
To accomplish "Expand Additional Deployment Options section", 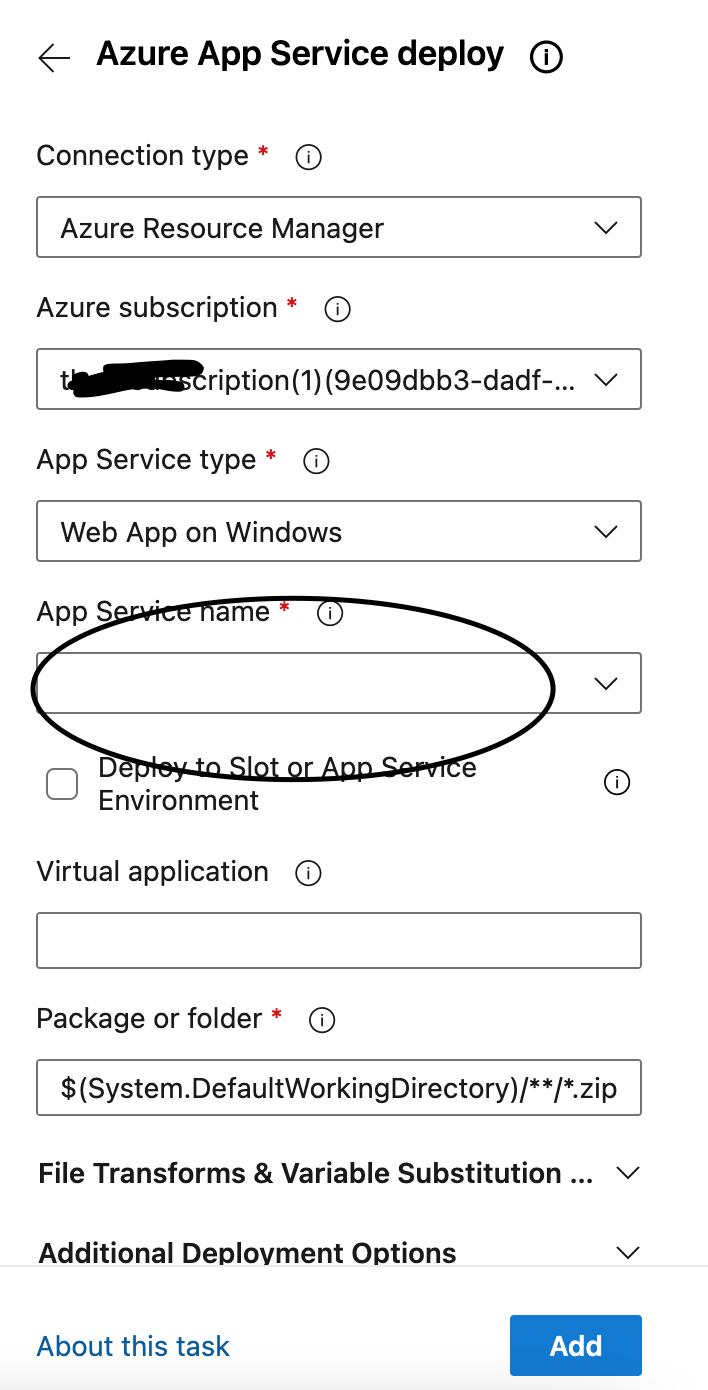I will 339,1253.
